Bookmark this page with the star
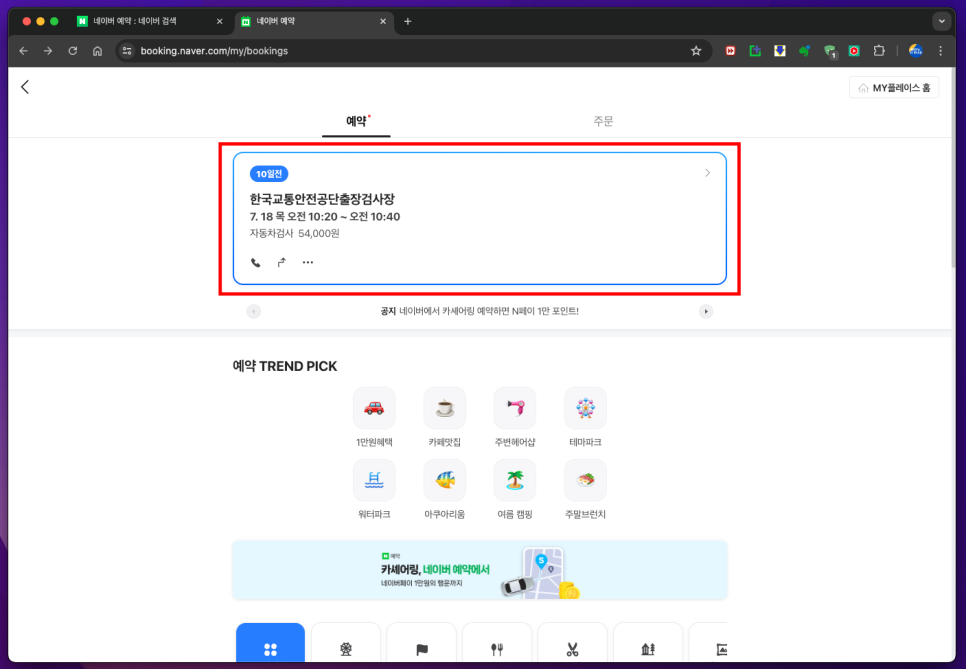The image size is (966, 669). (696, 51)
